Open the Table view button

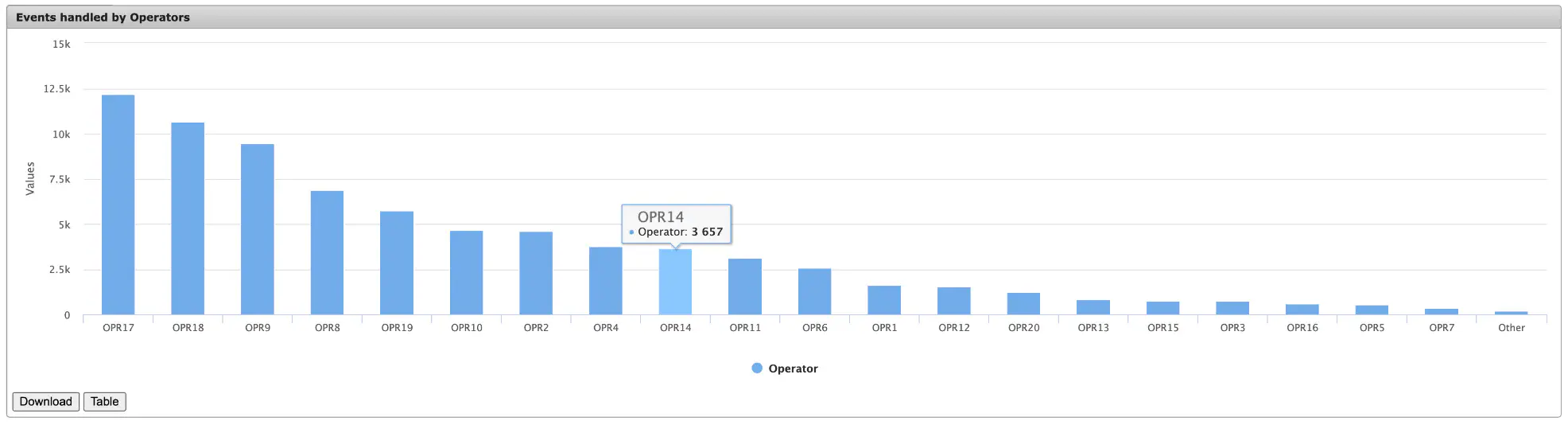tap(105, 402)
